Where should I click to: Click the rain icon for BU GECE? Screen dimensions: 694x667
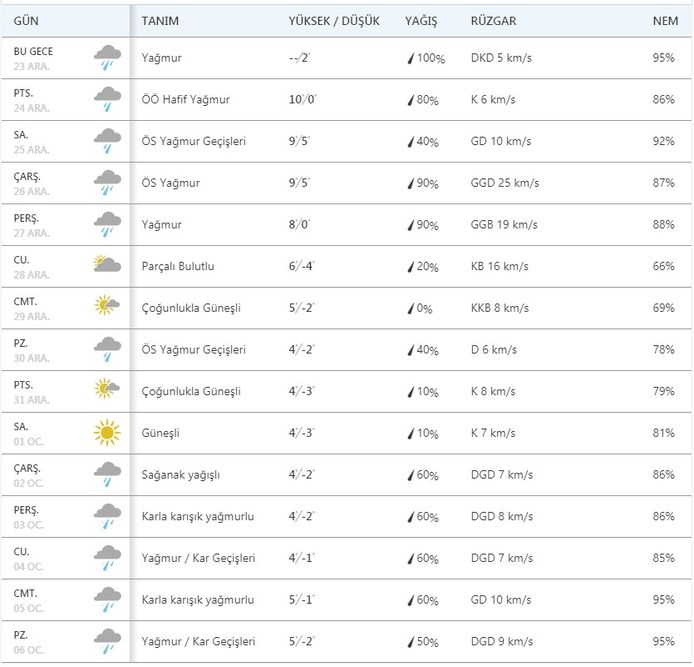coord(107,58)
